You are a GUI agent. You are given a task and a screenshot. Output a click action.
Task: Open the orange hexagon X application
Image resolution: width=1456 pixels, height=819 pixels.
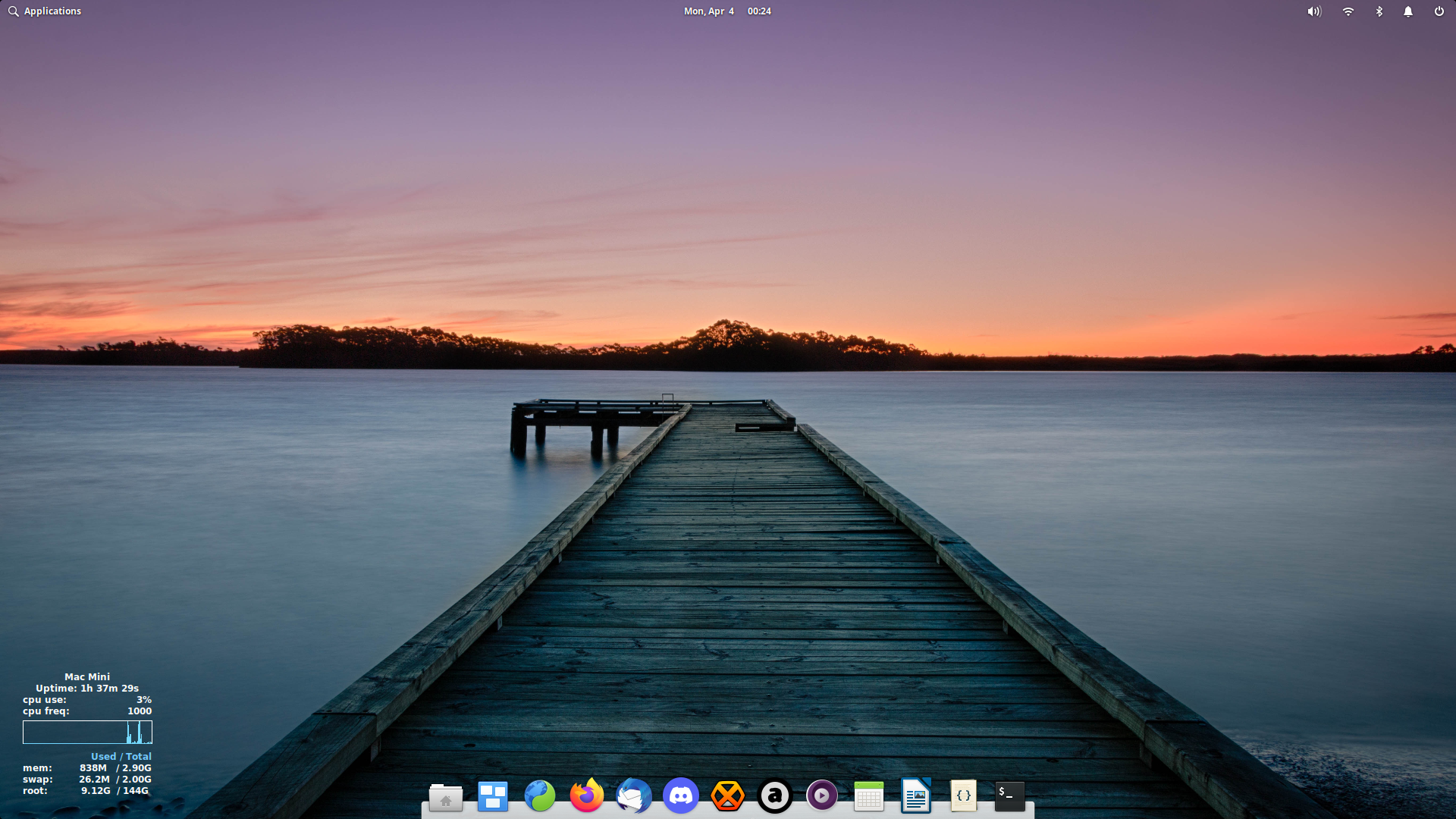click(x=728, y=796)
